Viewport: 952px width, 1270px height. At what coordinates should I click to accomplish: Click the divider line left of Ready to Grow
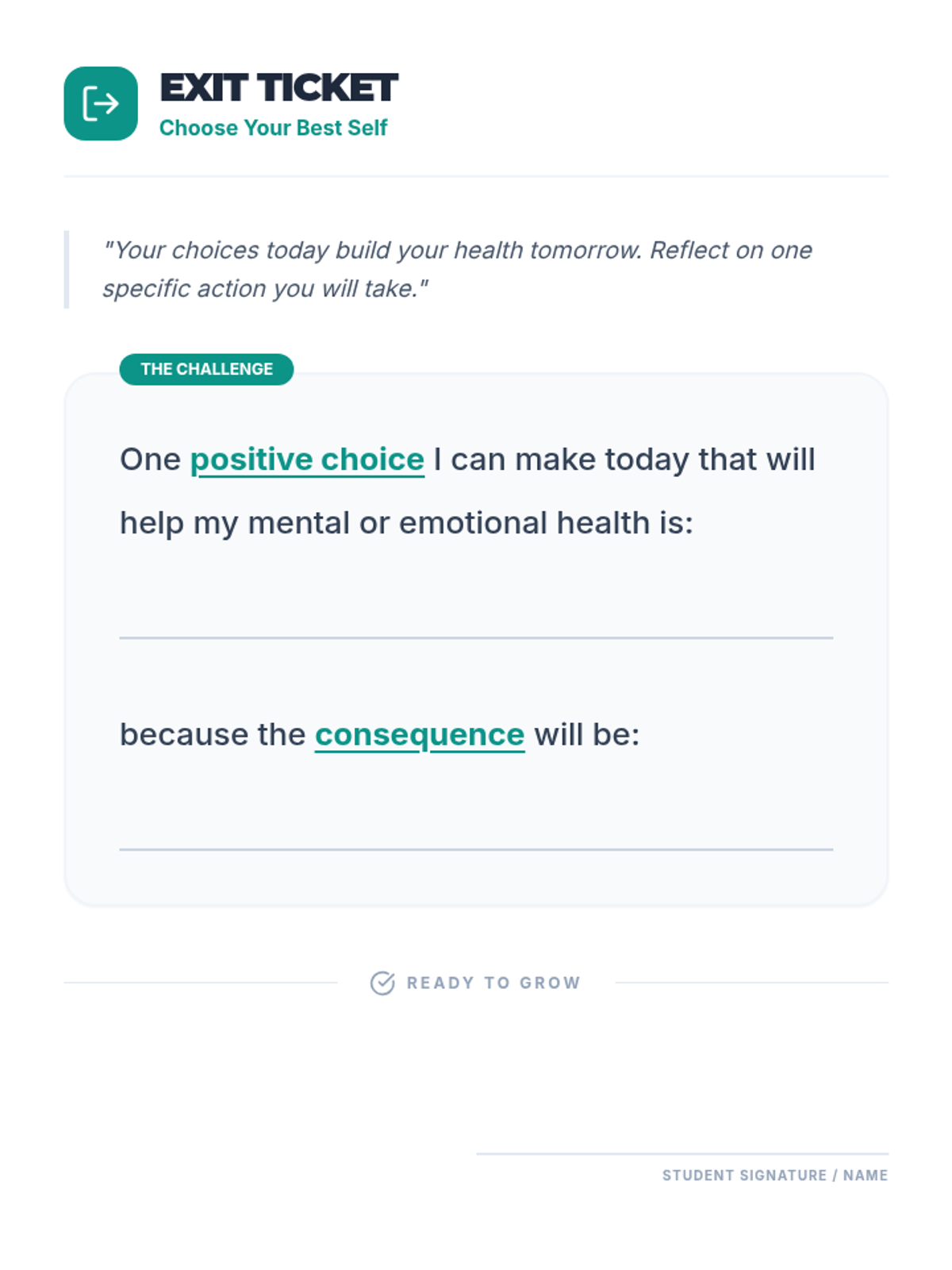point(200,983)
